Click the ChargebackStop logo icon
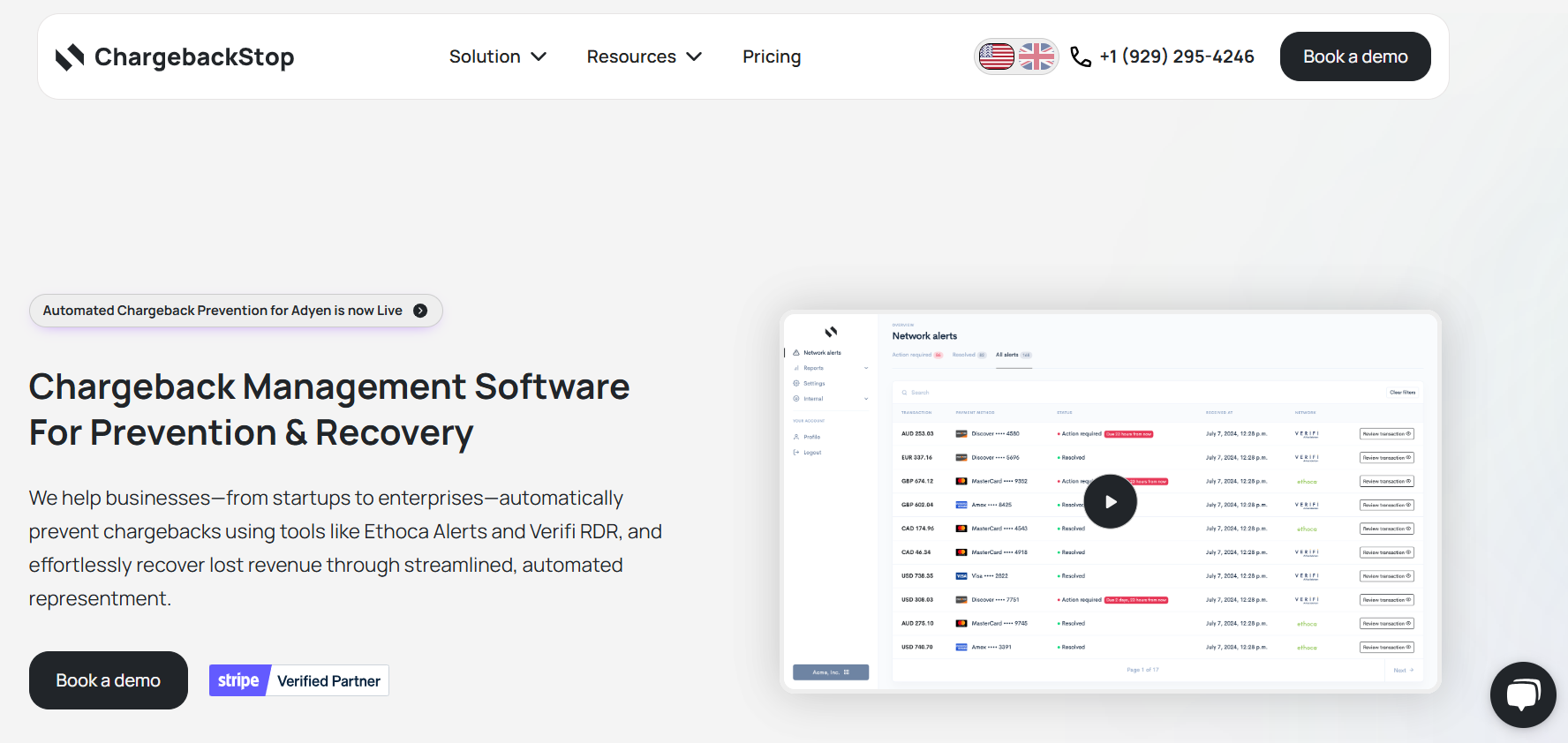The width and height of the screenshot is (1568, 743). (70, 57)
